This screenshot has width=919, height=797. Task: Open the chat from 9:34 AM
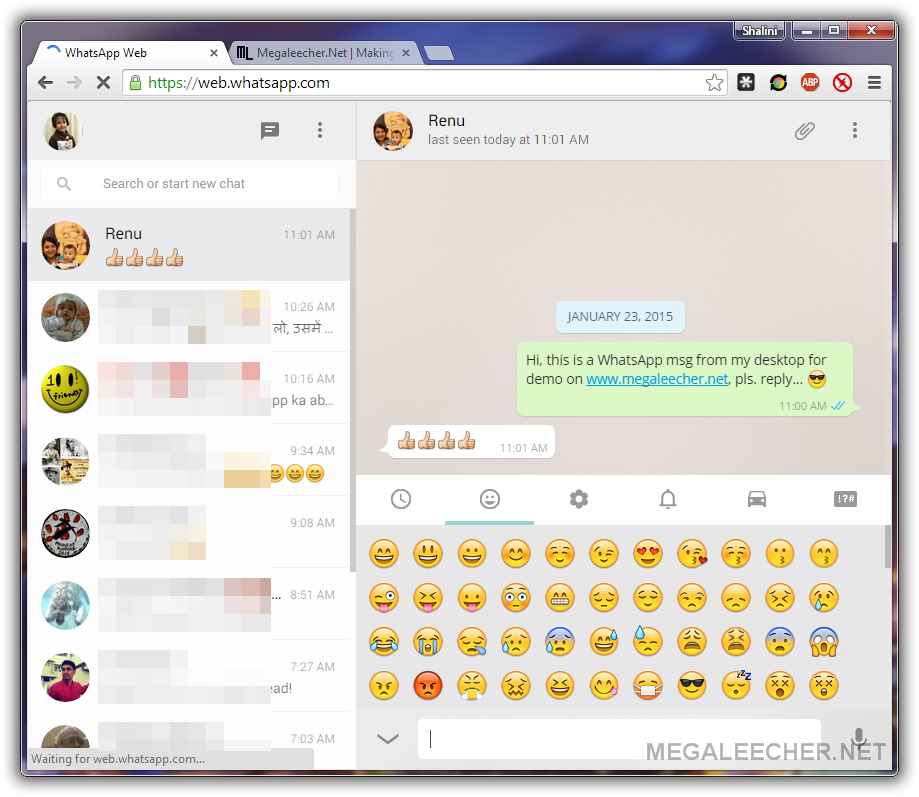click(x=189, y=461)
